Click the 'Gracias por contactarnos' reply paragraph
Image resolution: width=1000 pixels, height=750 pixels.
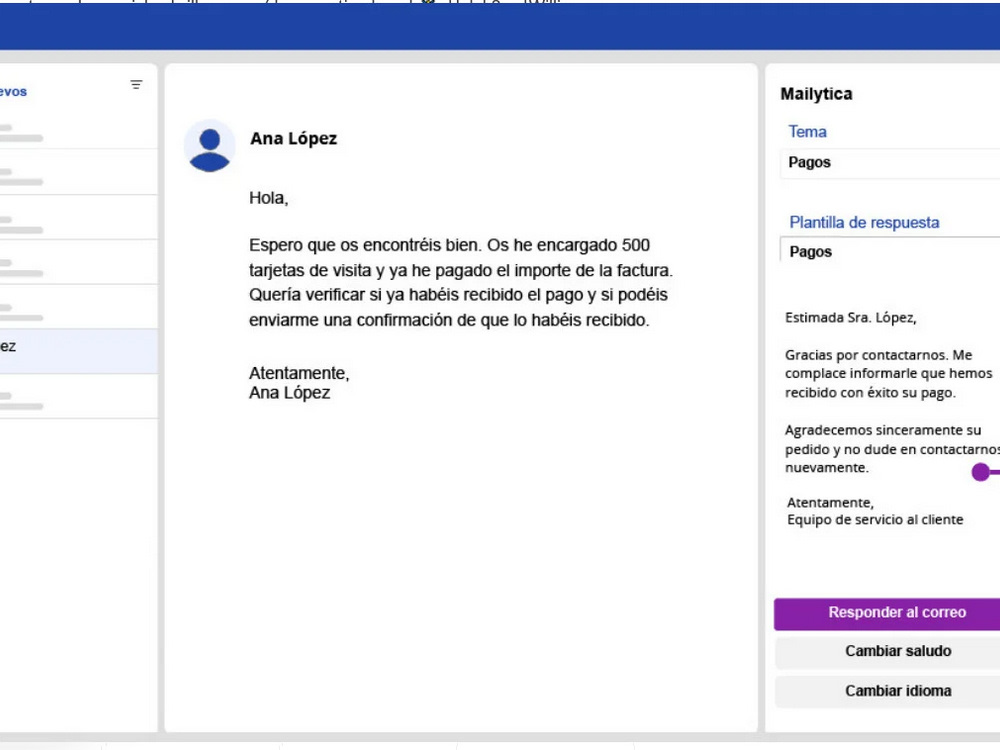[889, 374]
